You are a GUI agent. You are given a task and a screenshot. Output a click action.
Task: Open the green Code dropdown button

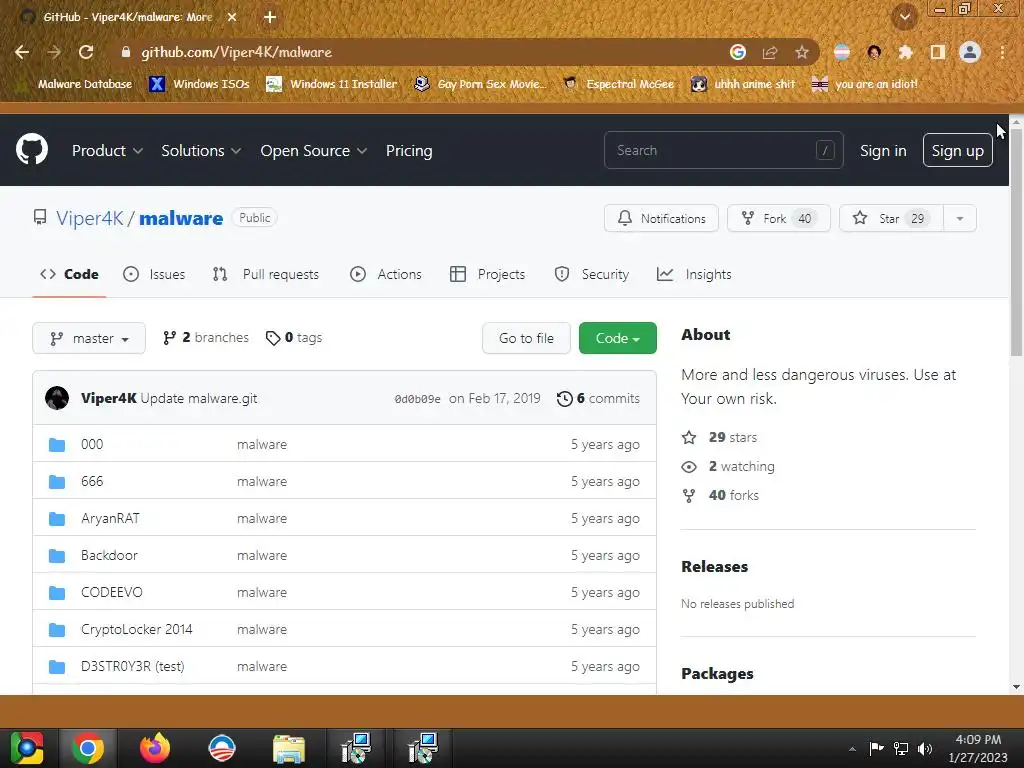[618, 338]
